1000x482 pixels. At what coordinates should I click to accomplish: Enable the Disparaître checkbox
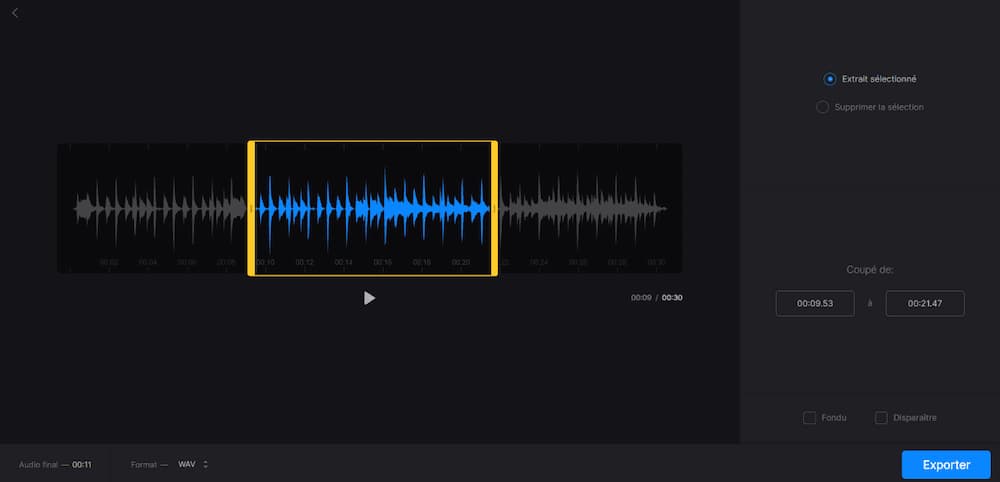click(881, 418)
